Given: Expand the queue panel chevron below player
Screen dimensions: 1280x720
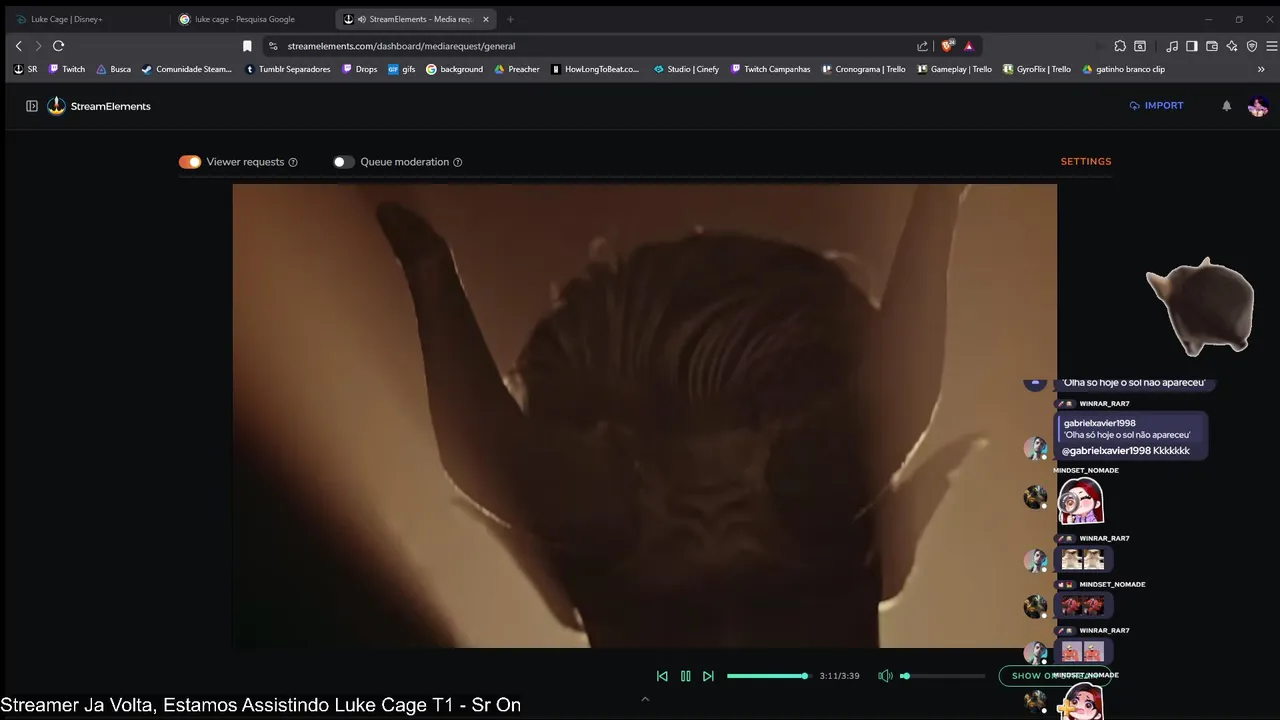Looking at the screenshot, I should click(645, 699).
